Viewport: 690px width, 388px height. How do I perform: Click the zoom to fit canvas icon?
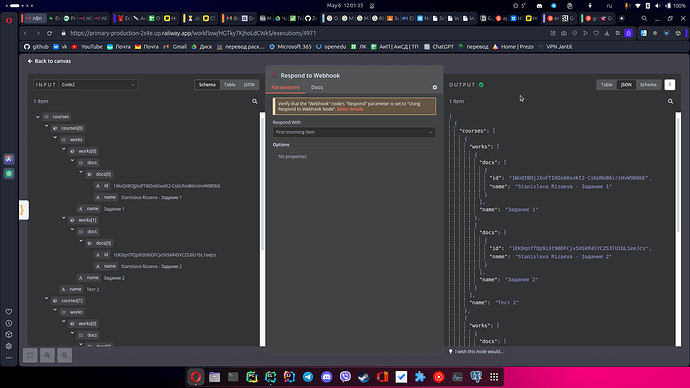[x=30, y=355]
